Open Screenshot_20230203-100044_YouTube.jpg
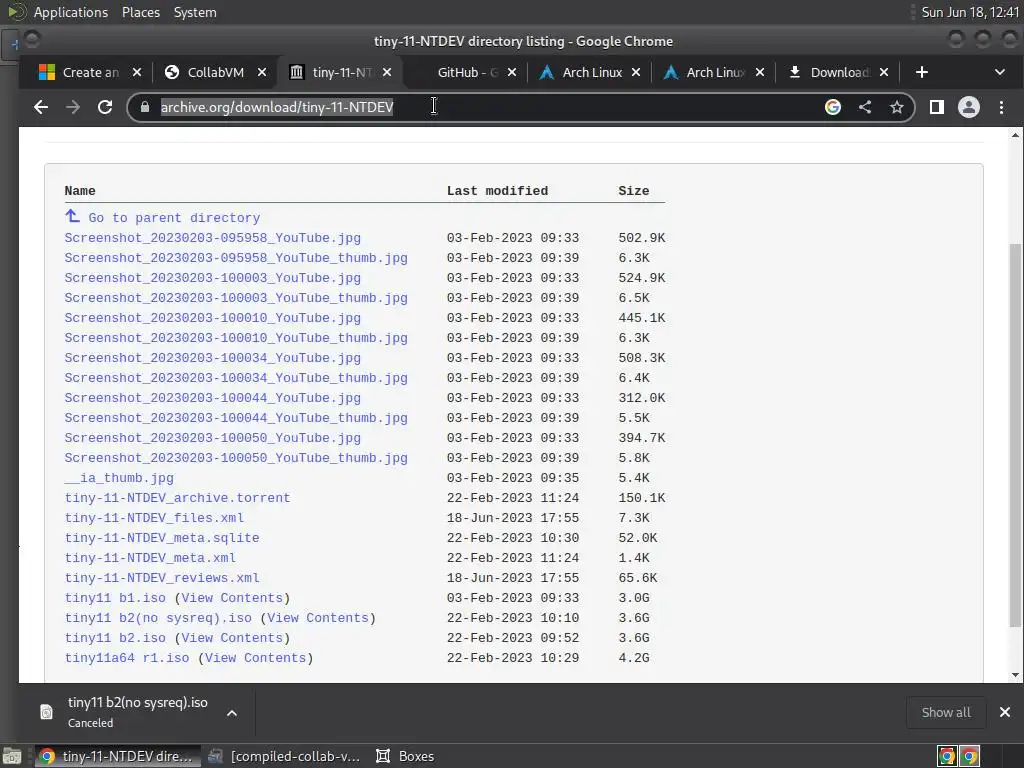Screen dimensions: 1024x768 click(212, 398)
